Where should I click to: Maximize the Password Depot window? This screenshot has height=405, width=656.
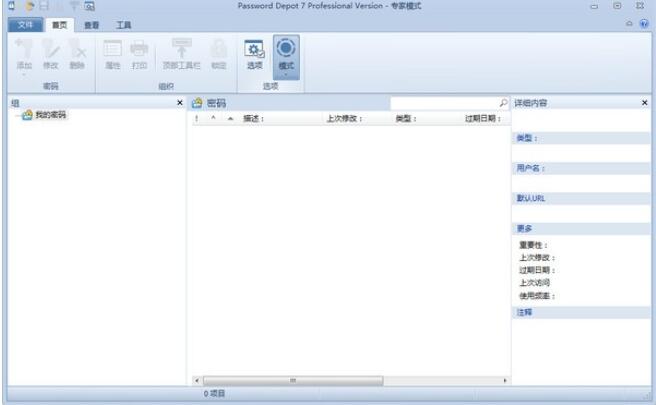617,6
